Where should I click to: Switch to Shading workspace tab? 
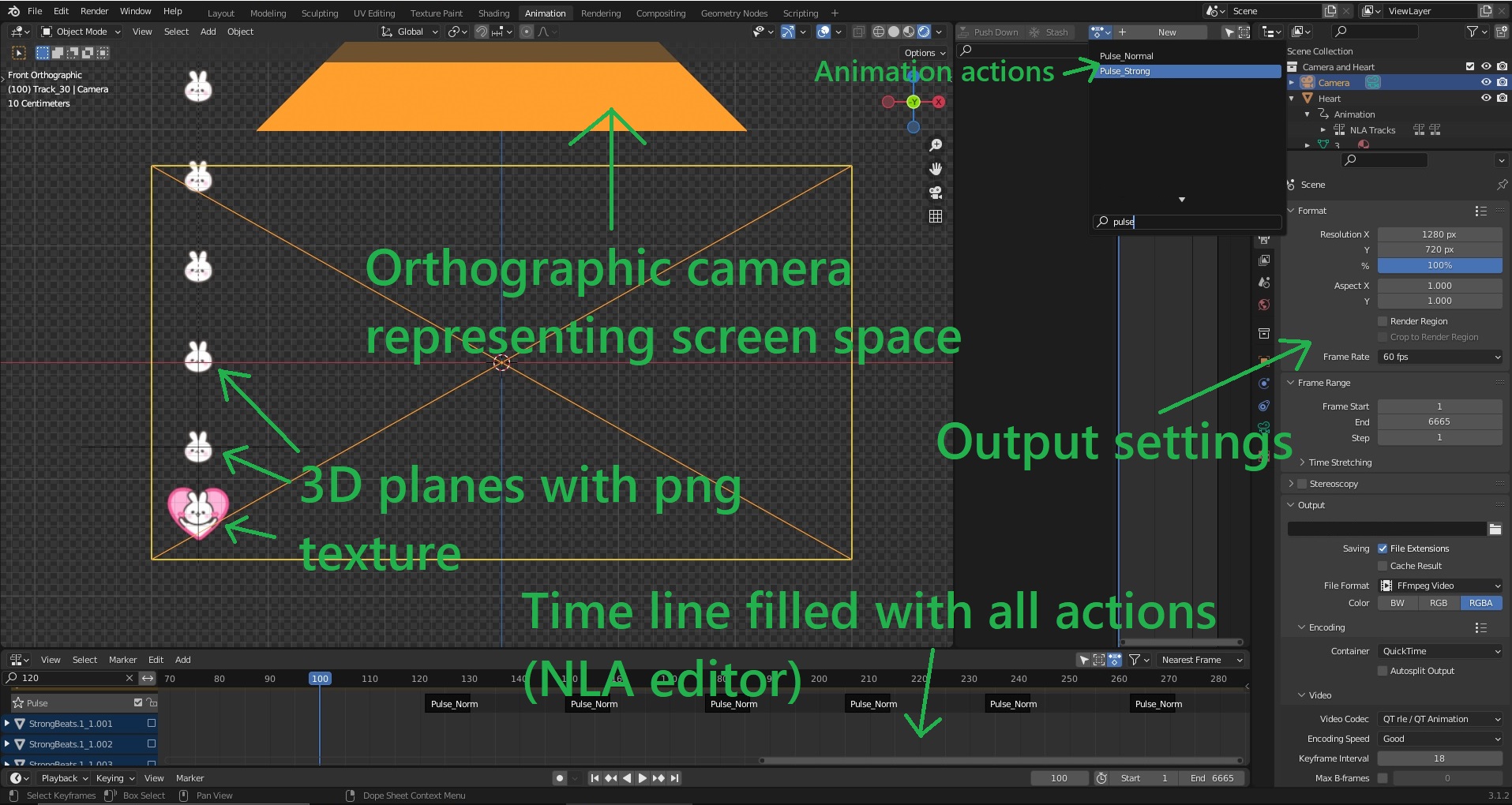[x=493, y=13]
